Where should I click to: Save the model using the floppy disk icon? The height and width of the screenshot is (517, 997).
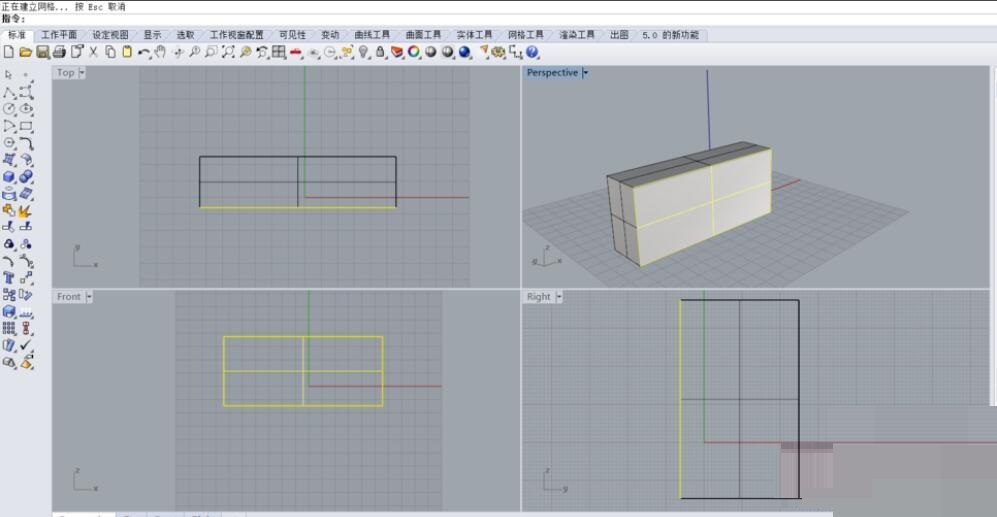pos(42,52)
